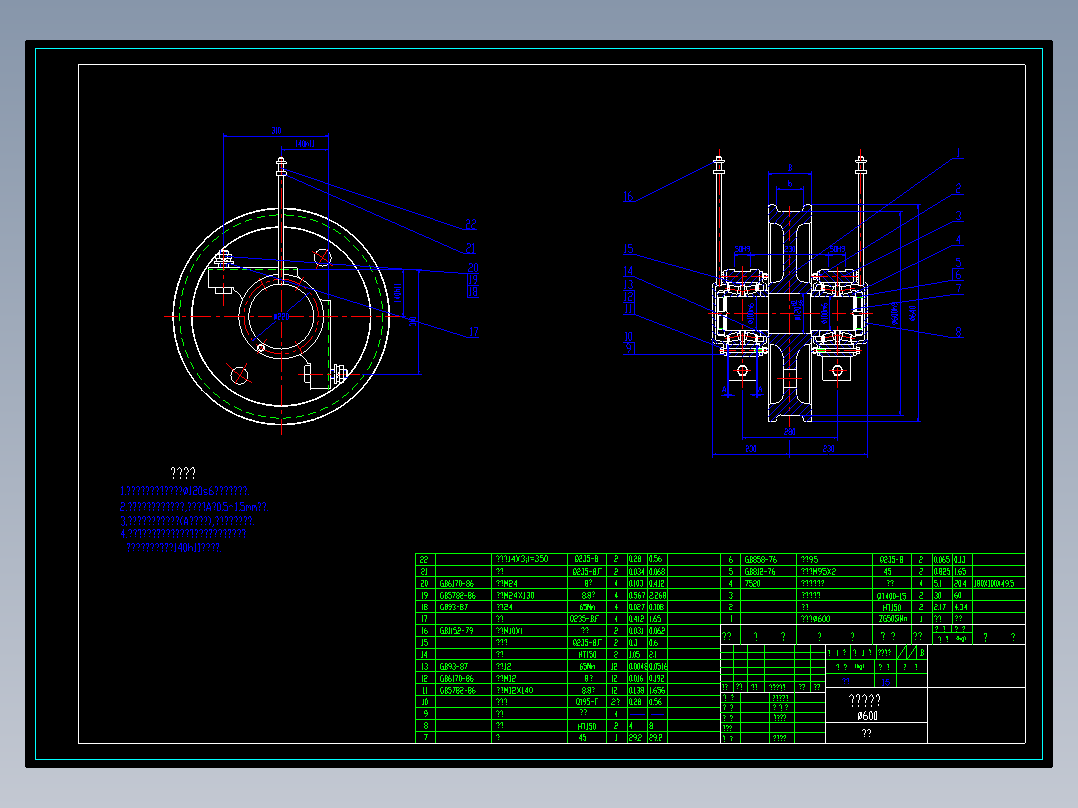Viewport: 1078px width, 808px height.
Task: Select part callout 14 in section view
Action: click(628, 272)
